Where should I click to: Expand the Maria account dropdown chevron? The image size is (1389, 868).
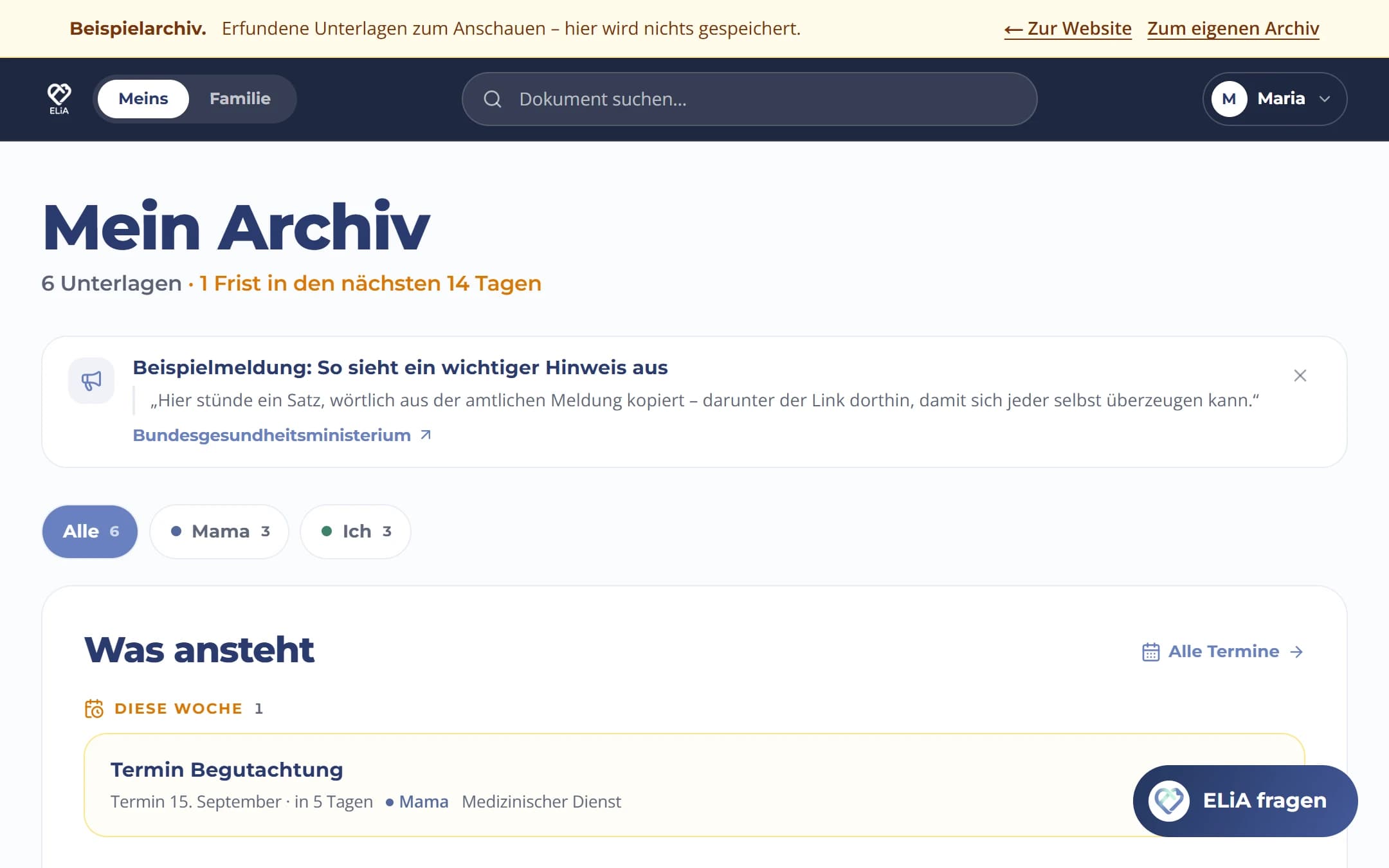(x=1324, y=99)
